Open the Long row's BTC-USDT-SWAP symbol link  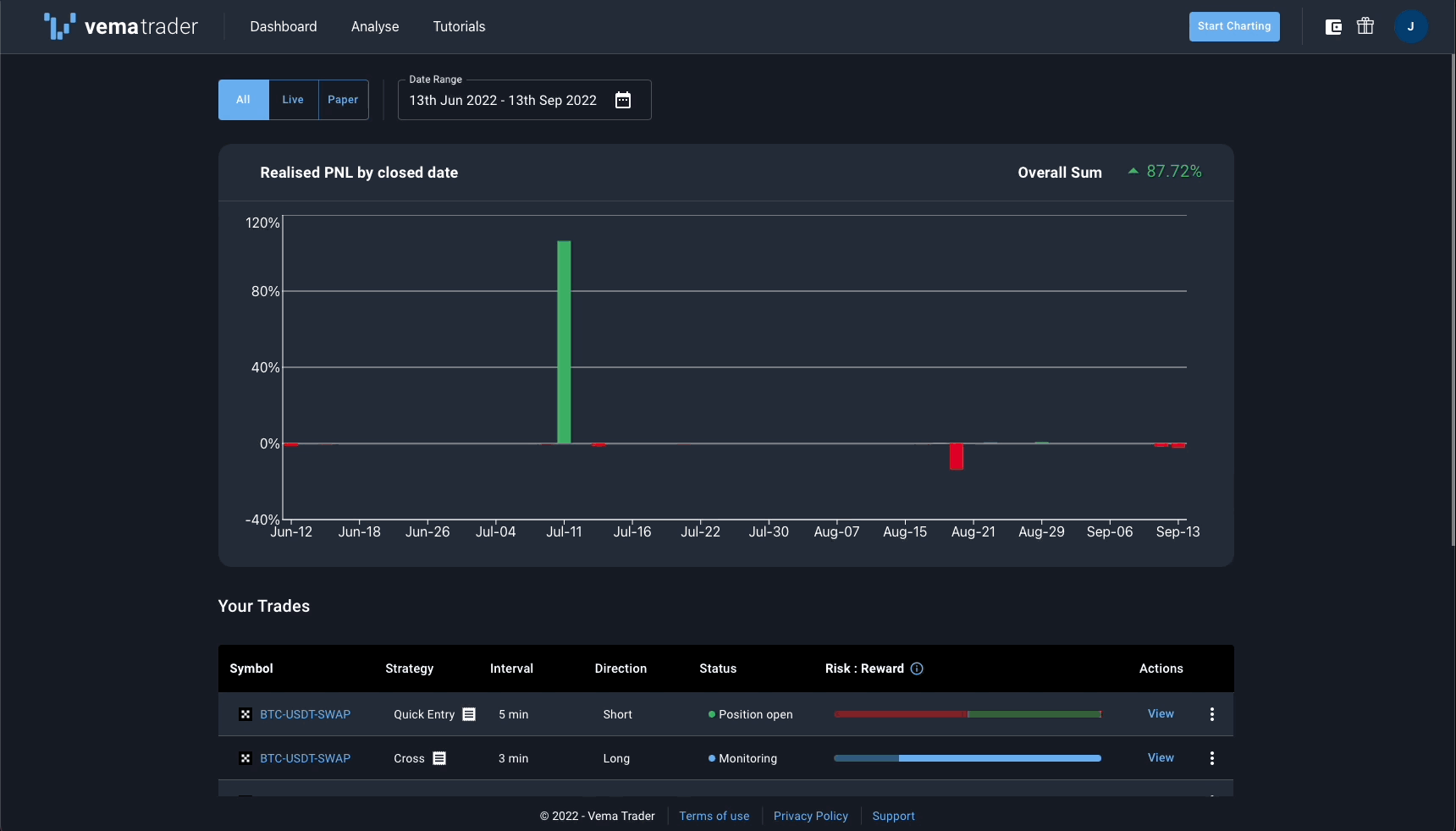pos(305,758)
